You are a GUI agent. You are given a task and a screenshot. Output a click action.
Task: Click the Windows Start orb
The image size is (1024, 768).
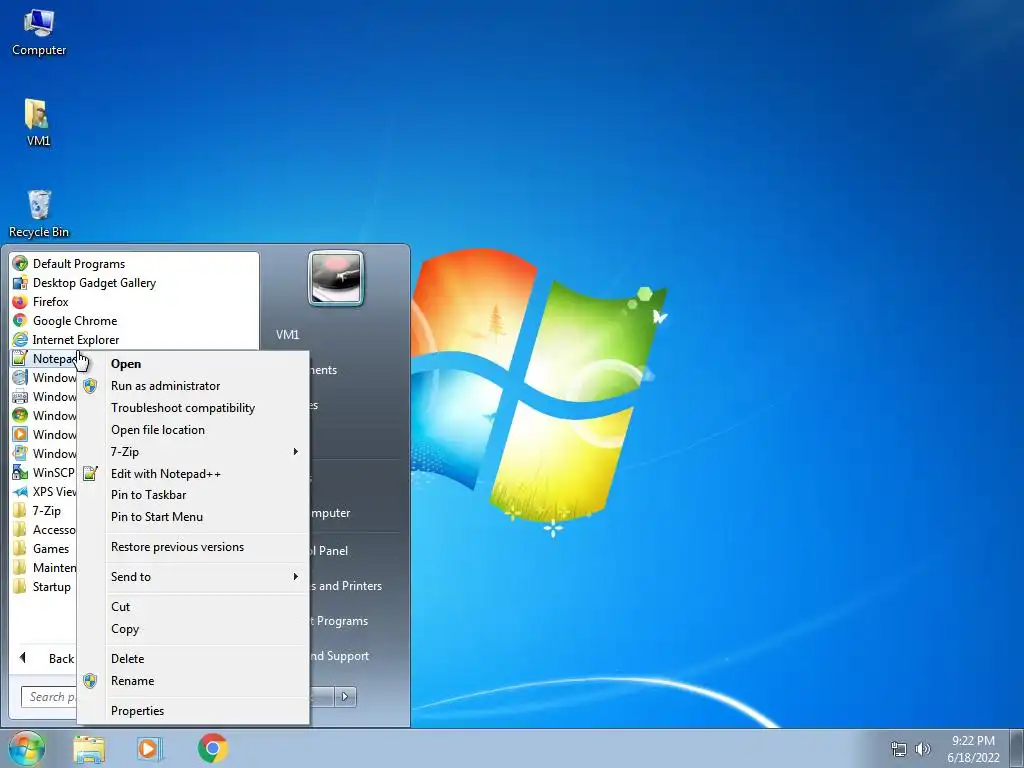26,748
